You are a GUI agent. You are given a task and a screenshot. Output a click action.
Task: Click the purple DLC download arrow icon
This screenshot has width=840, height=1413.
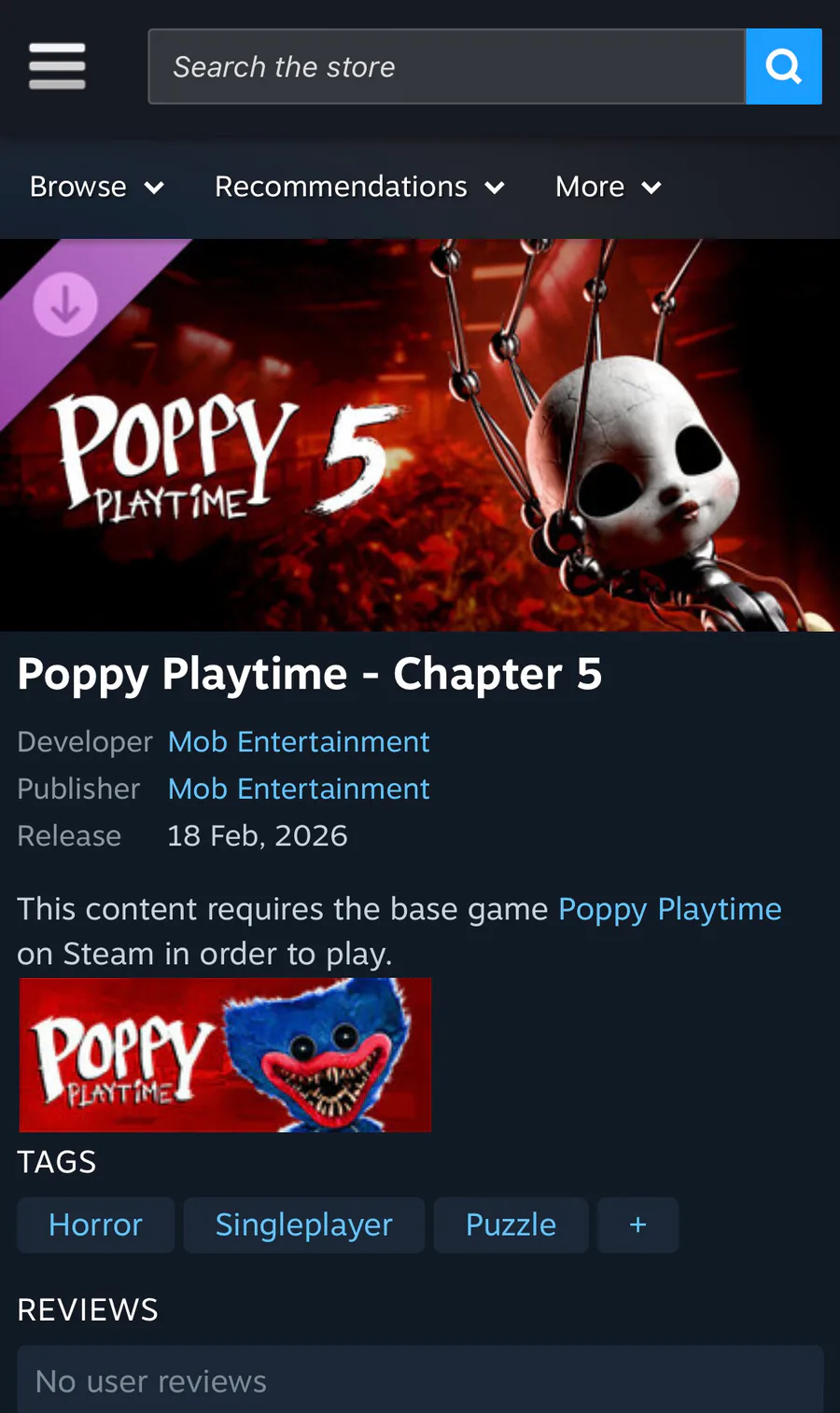(65, 304)
